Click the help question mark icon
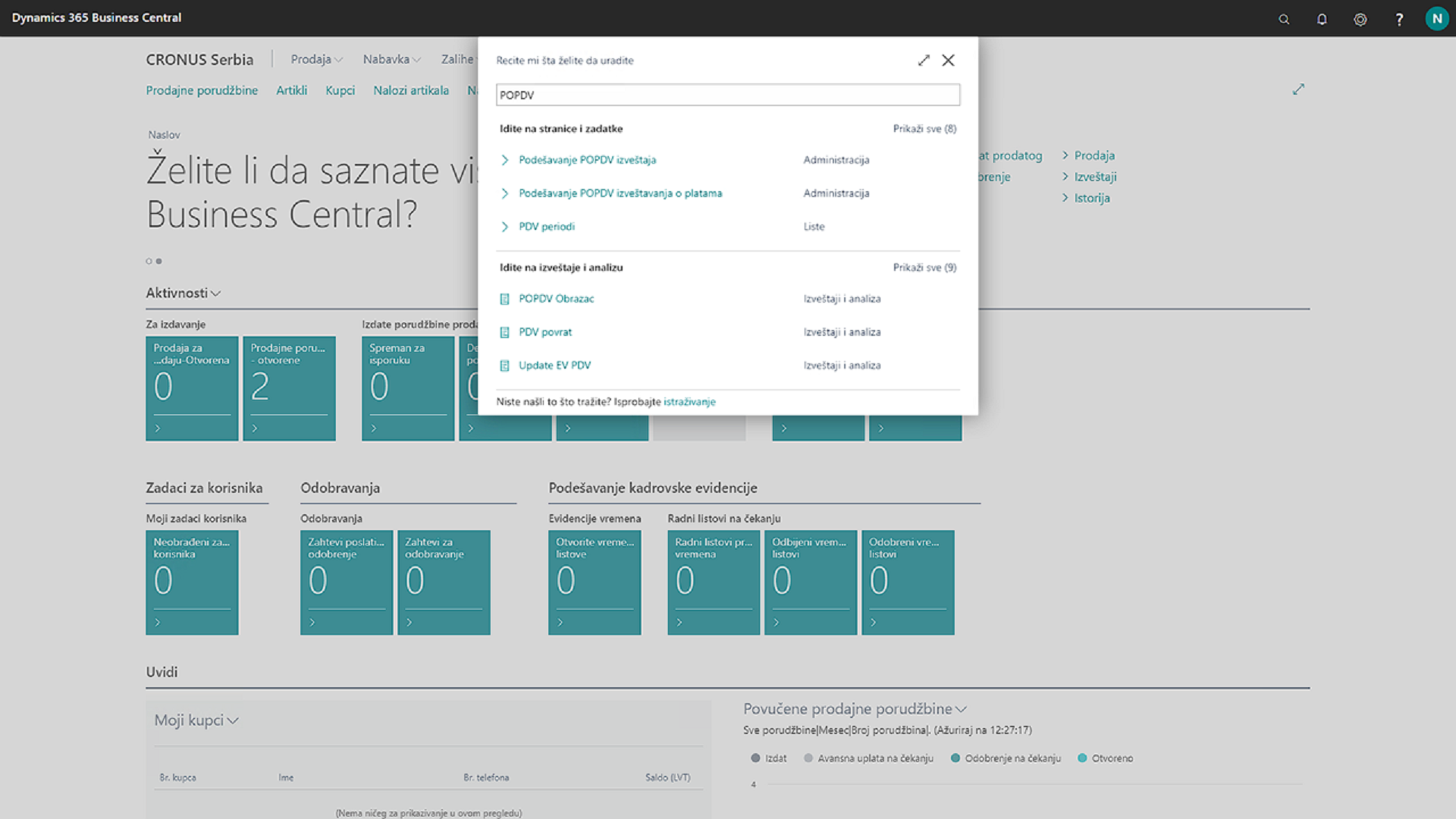 (1399, 19)
